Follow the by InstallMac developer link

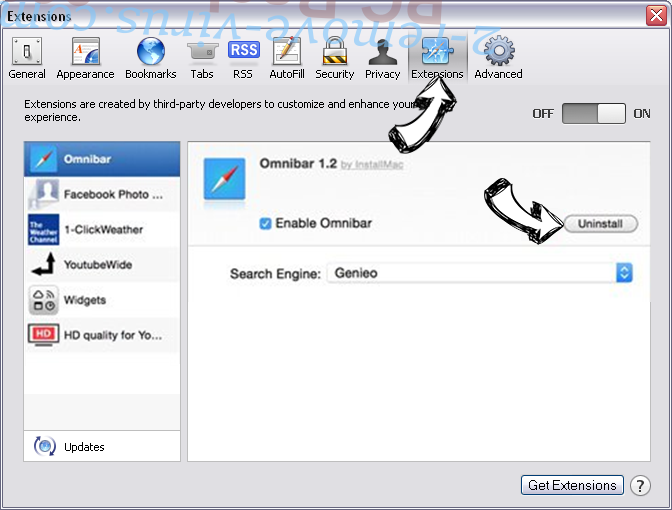(x=372, y=165)
